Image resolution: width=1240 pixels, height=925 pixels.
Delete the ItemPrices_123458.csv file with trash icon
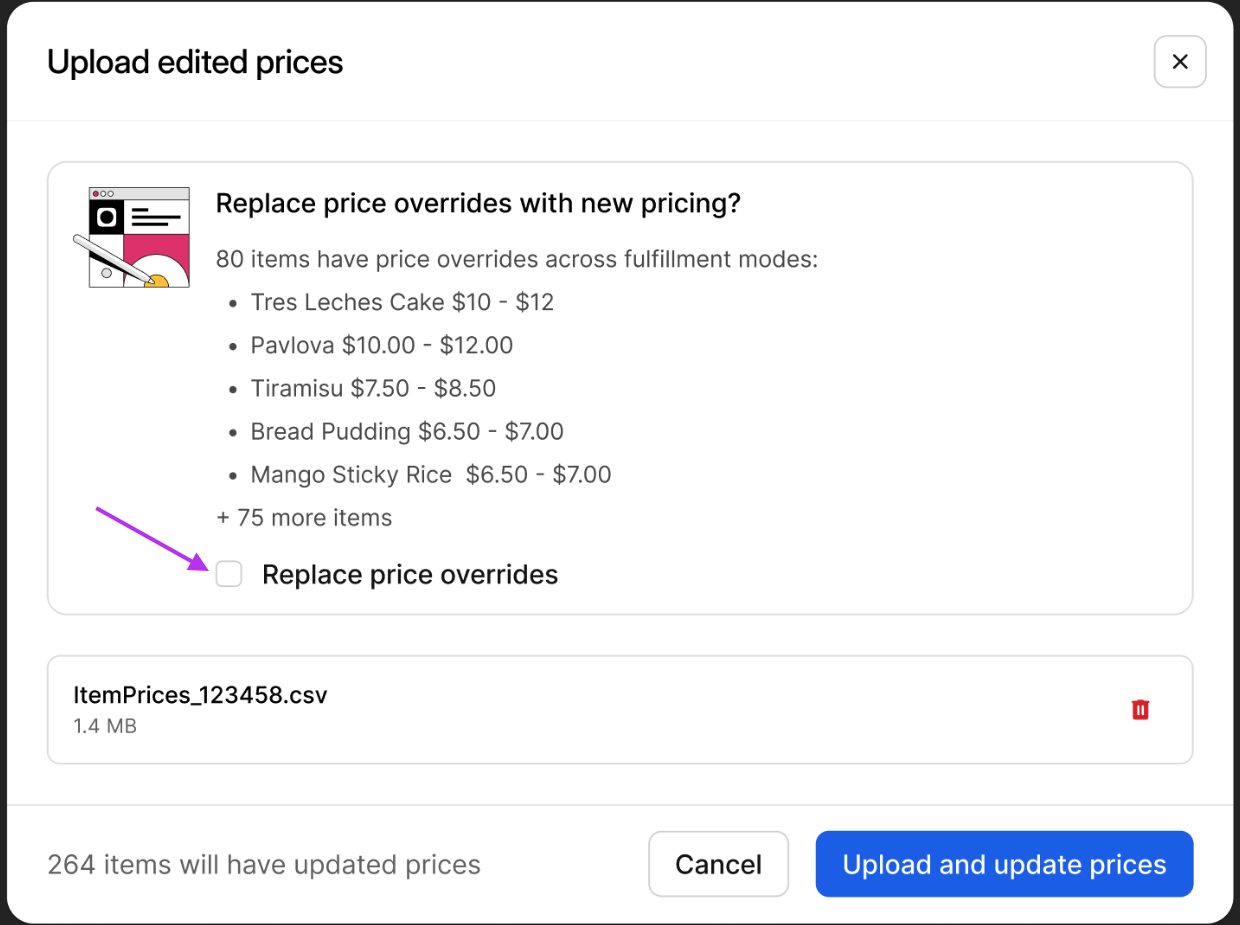click(1140, 710)
